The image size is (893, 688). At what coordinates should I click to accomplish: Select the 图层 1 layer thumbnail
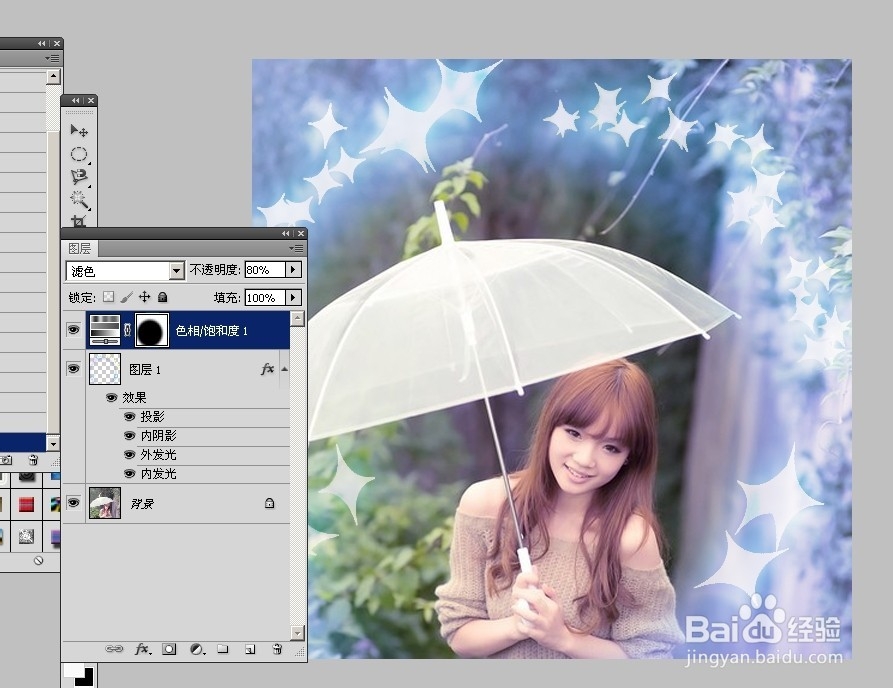105,369
